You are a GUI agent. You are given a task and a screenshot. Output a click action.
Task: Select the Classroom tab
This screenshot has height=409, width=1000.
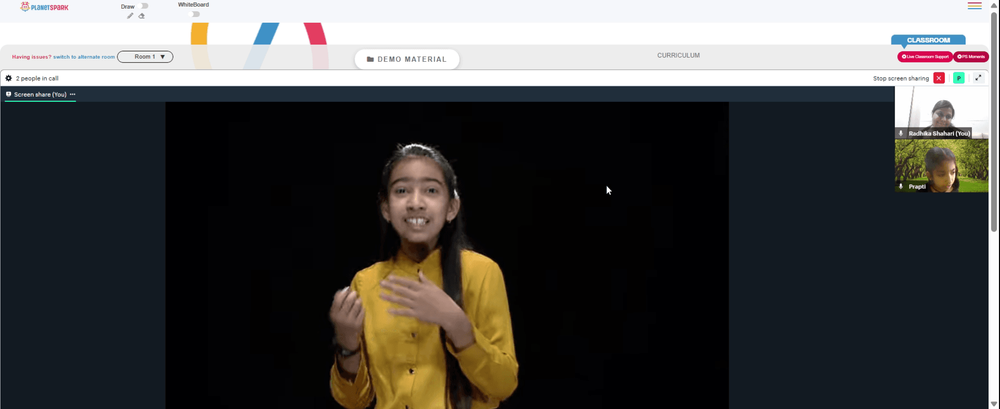929,40
